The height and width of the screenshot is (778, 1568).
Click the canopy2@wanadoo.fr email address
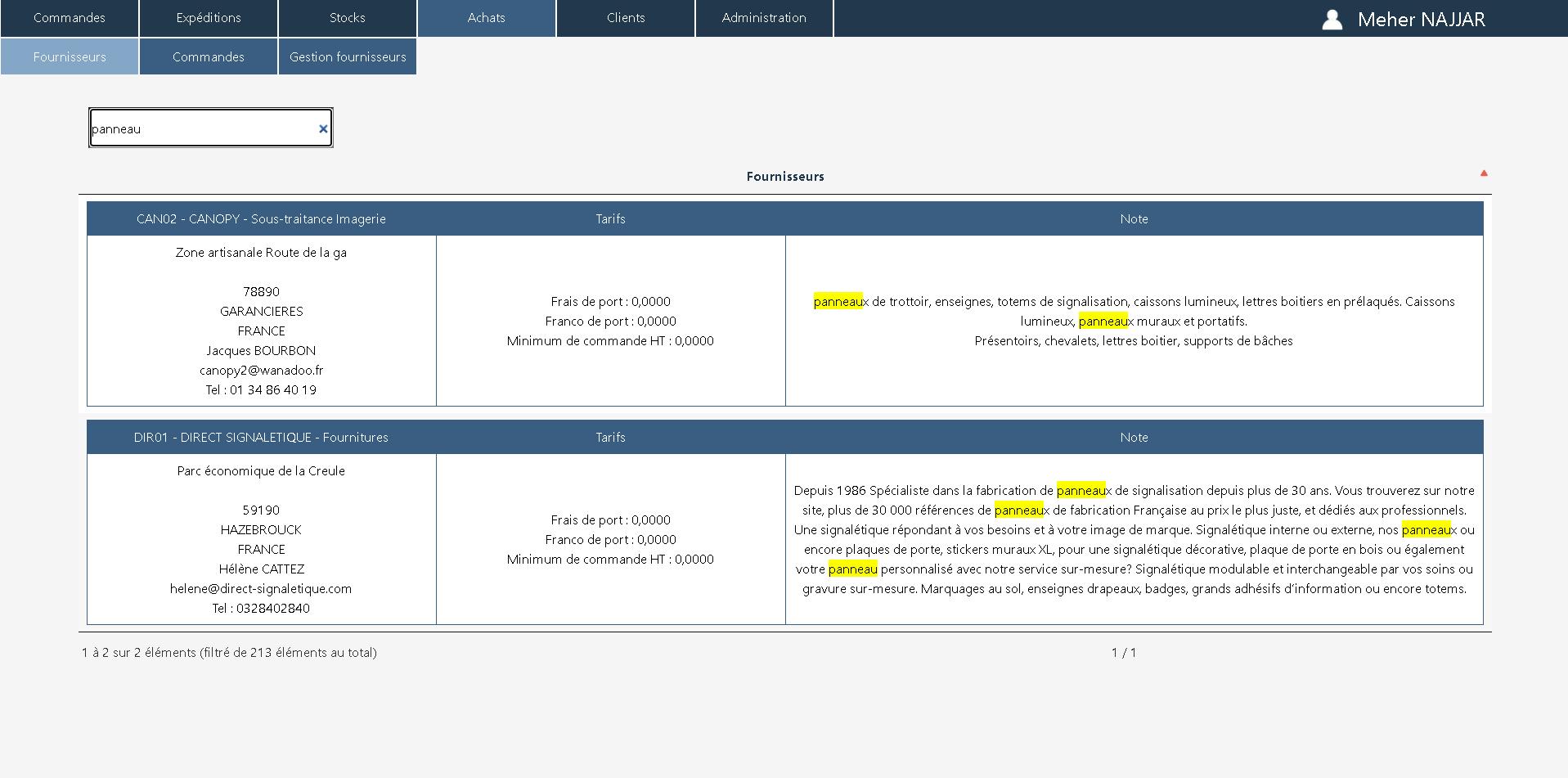(x=261, y=370)
